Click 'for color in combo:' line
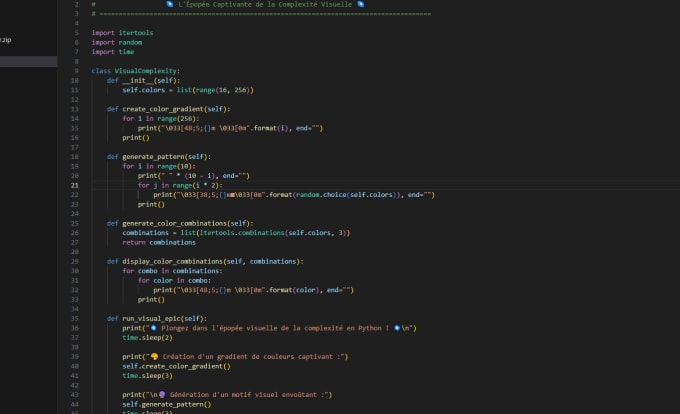 point(174,280)
